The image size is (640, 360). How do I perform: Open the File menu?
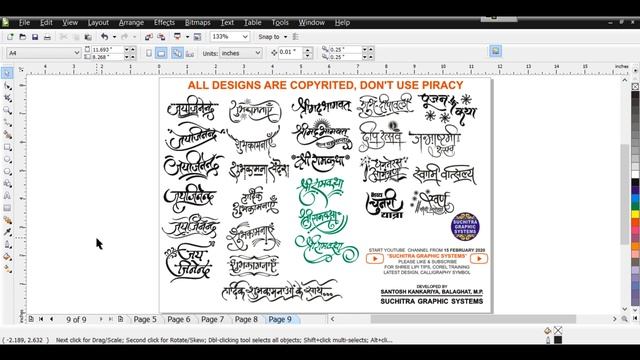pyautogui.click(x=24, y=22)
